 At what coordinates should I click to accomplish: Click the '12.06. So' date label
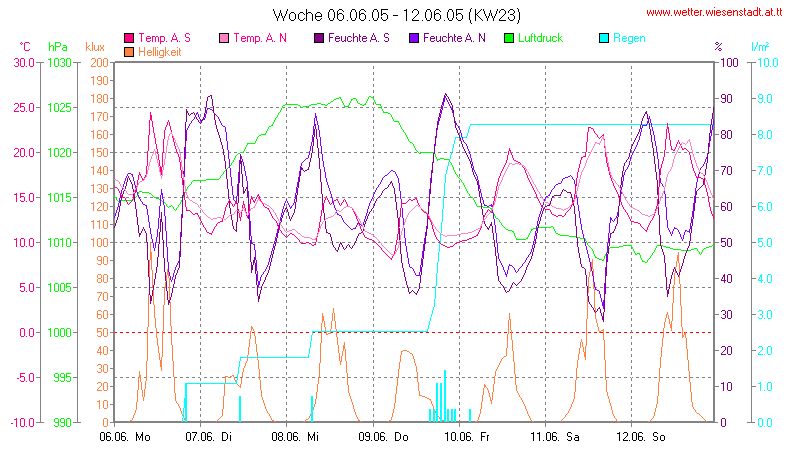[x=641, y=437]
